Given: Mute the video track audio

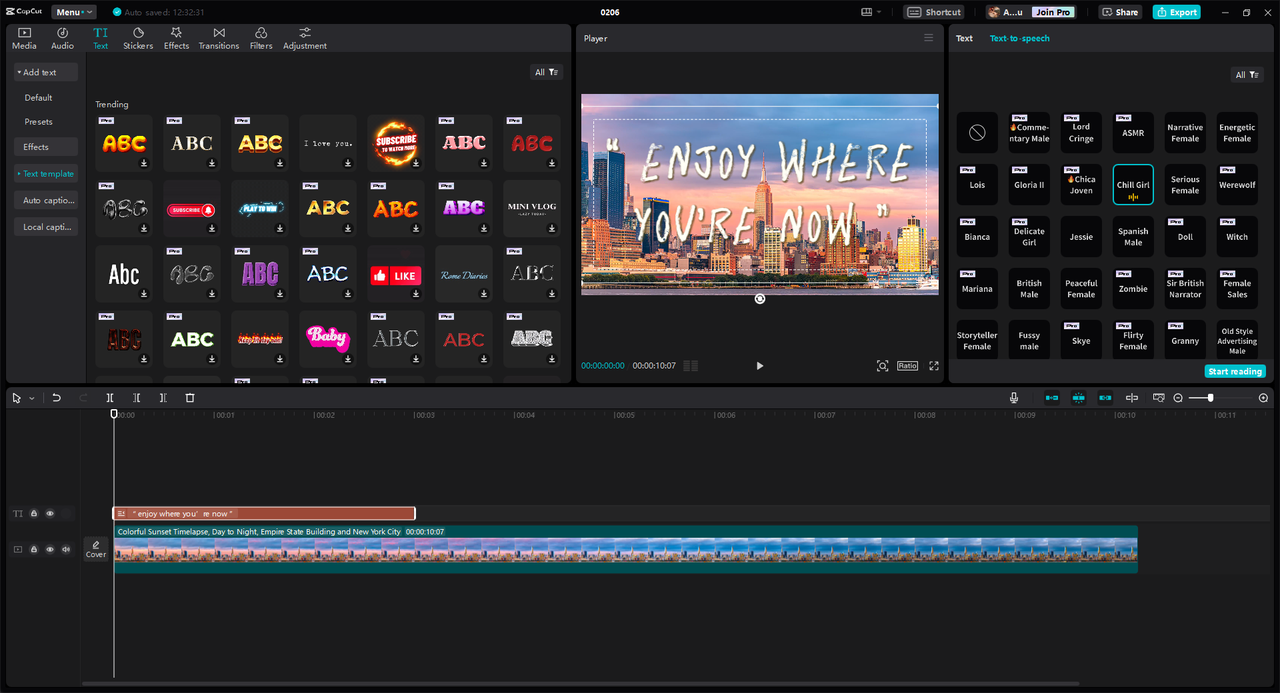Looking at the screenshot, I should click(x=66, y=549).
